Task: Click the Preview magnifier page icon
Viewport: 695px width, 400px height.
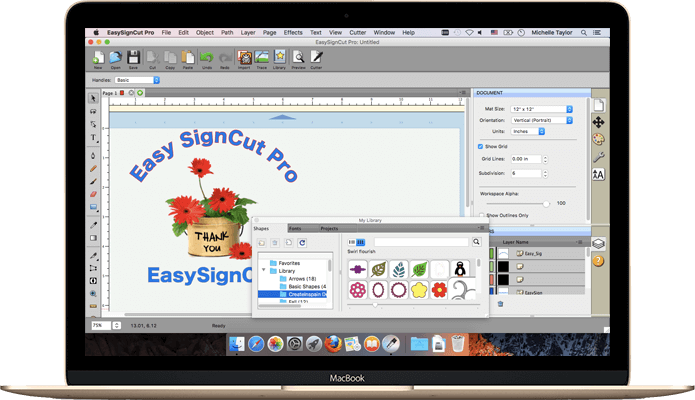Action: [x=298, y=58]
